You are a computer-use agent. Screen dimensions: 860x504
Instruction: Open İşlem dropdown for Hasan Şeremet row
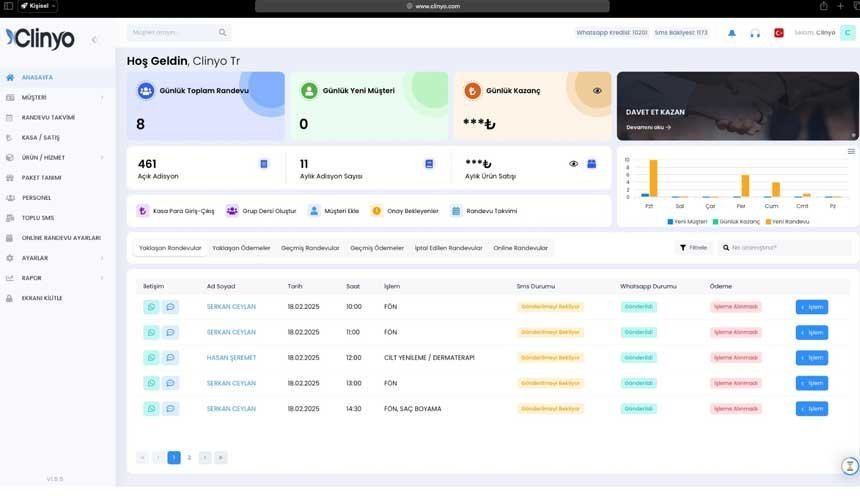[812, 358]
